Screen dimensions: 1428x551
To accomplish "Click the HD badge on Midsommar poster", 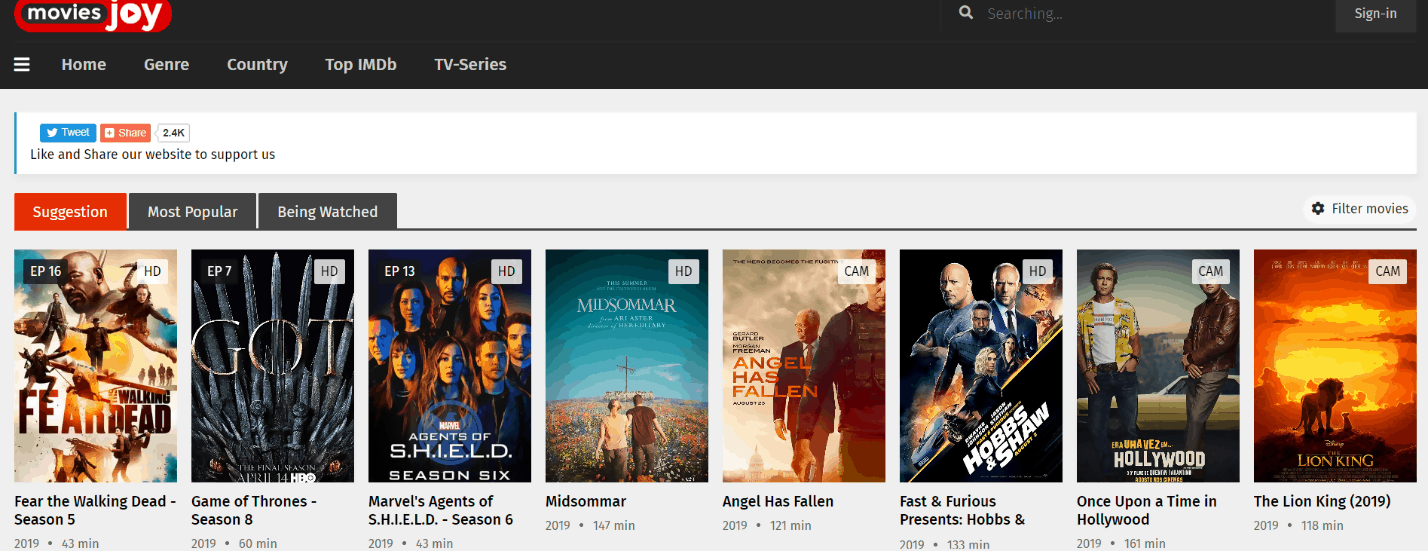I will tap(684, 271).
